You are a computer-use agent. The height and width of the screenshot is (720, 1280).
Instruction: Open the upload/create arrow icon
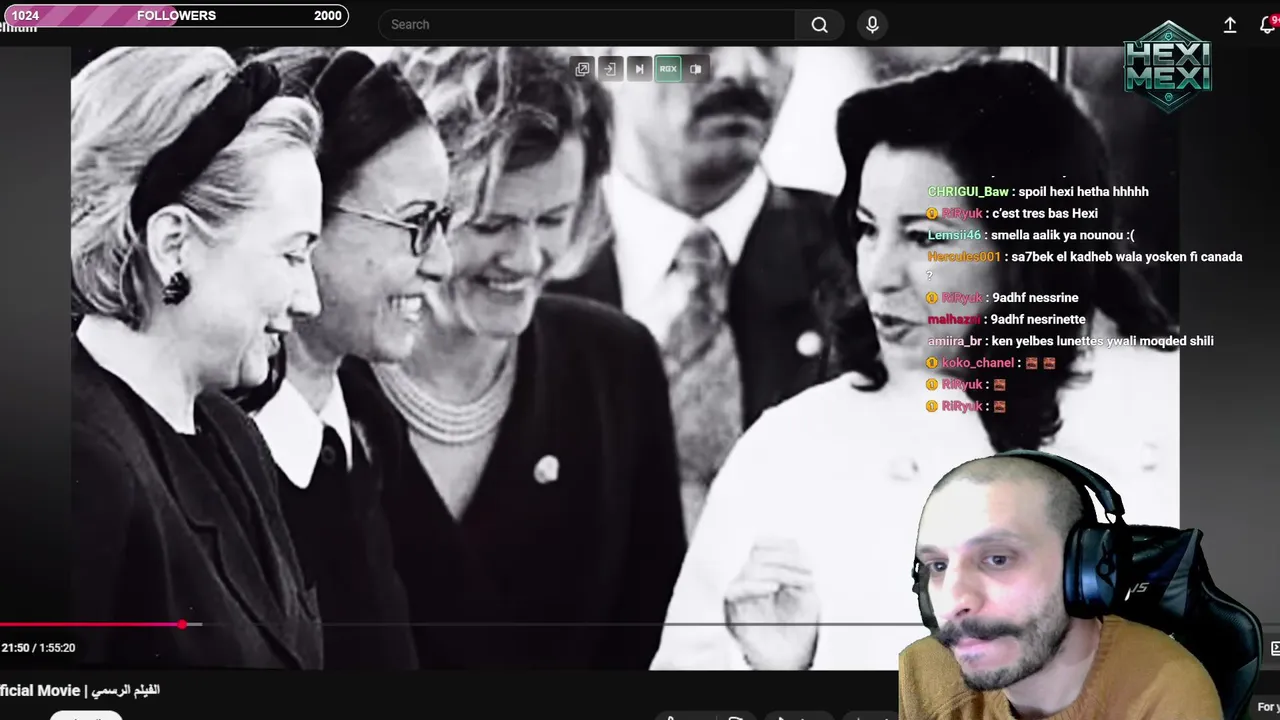click(x=1230, y=25)
